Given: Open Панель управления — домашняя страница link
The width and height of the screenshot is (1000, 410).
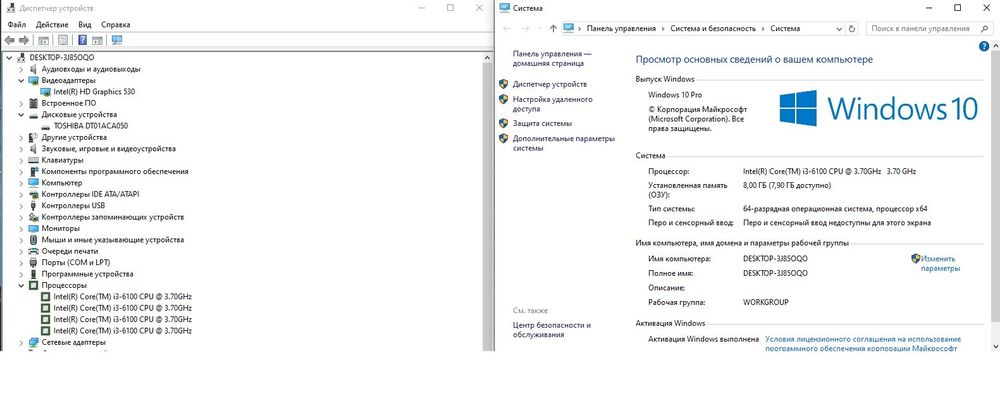Looking at the screenshot, I should point(552,59).
